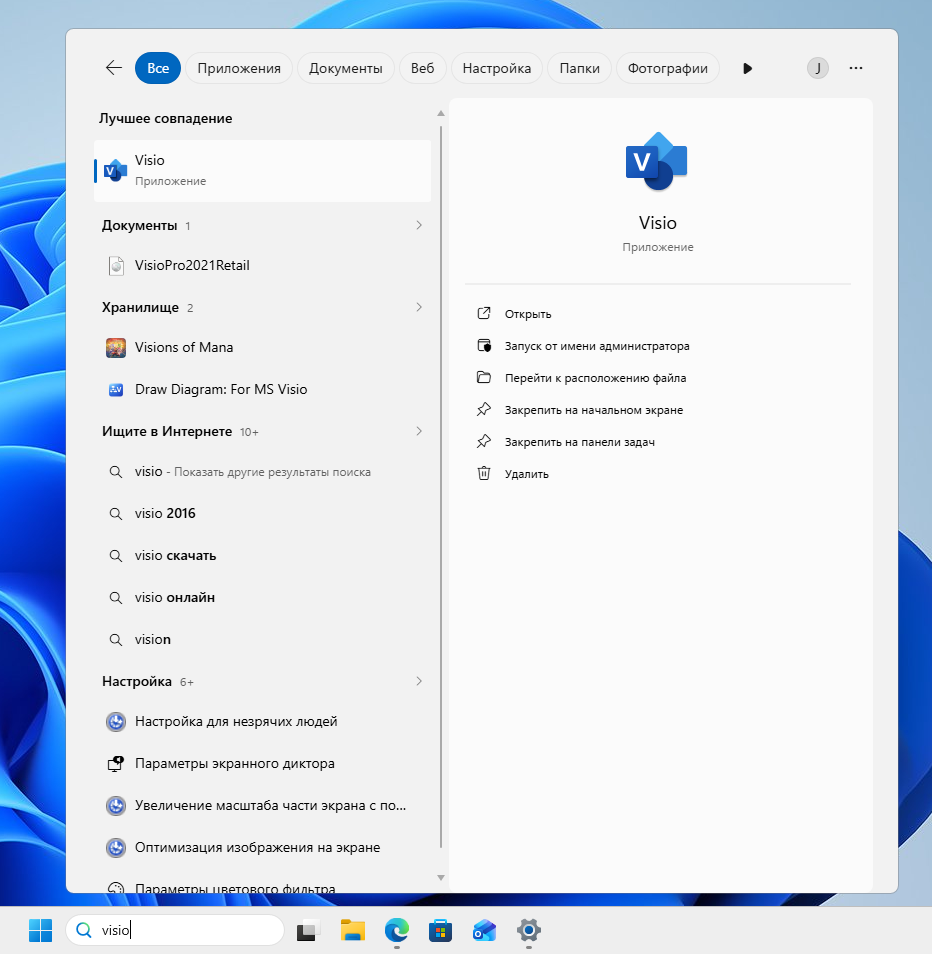Launch Microsoft Edge from taskbar
Screen dimensions: 932x954
pyautogui.click(x=397, y=930)
